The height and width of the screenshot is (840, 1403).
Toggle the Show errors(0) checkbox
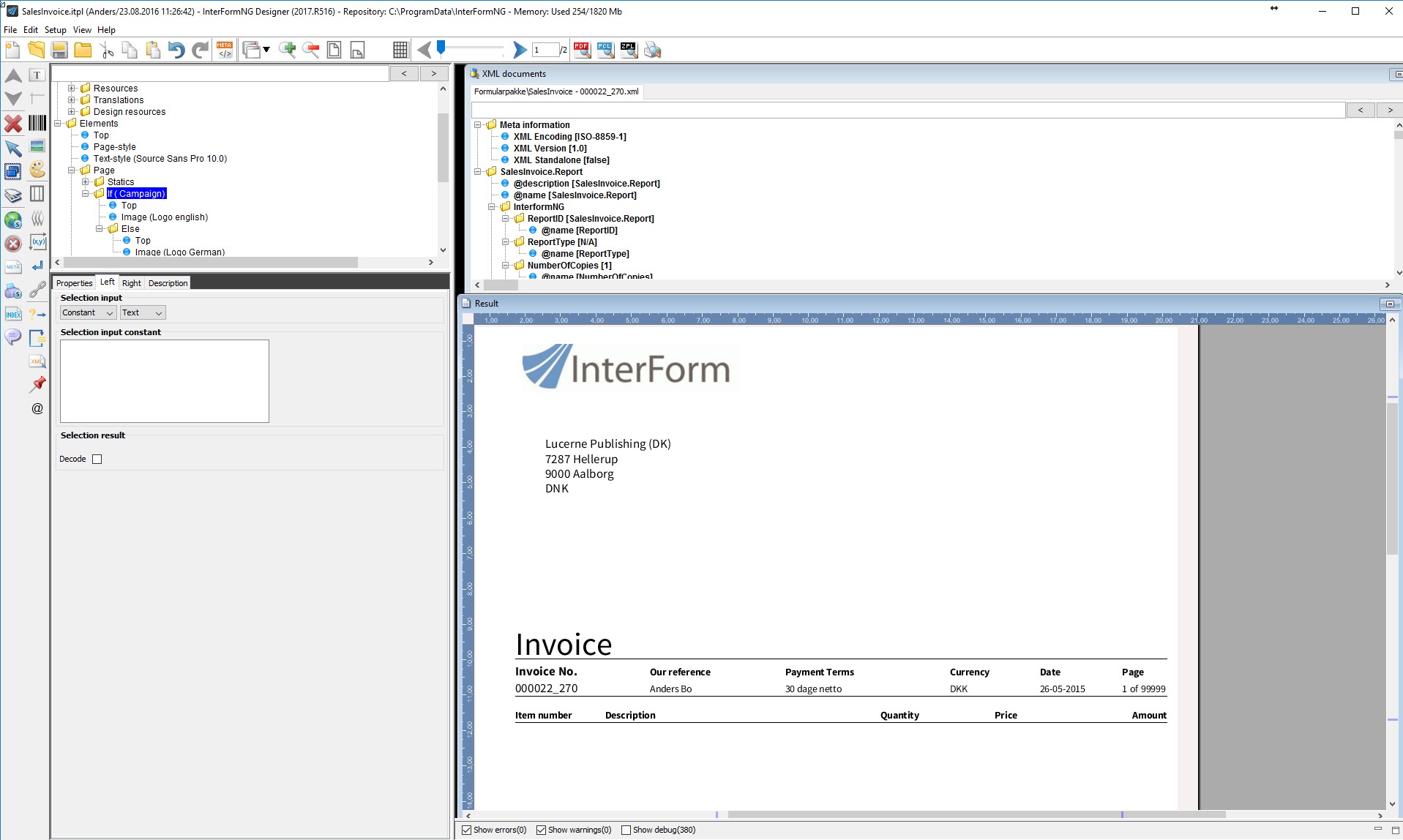point(466,830)
